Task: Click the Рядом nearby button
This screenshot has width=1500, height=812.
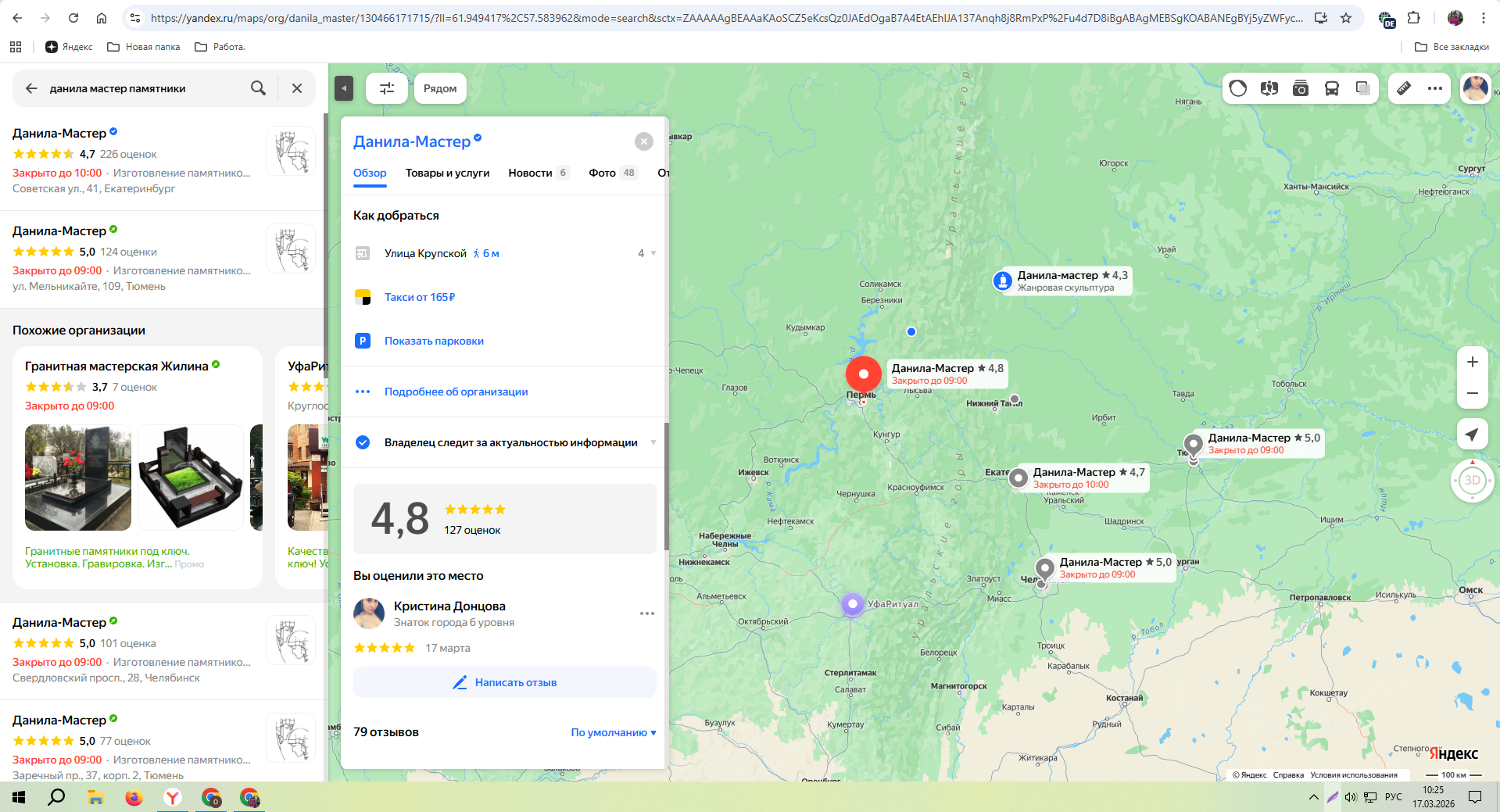Action: (x=440, y=88)
